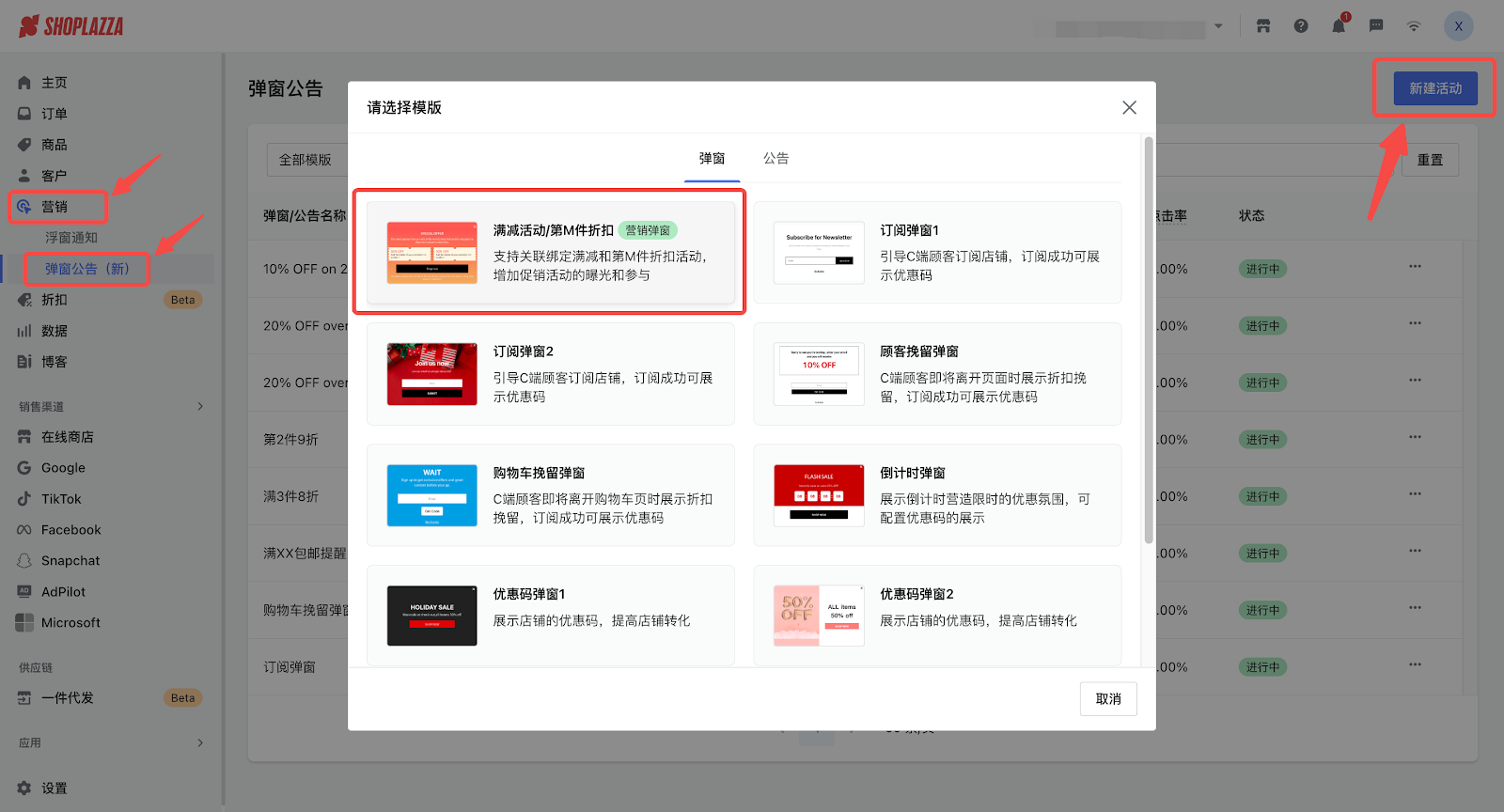Choose the 满减活动/第M件折扣 template
The width and height of the screenshot is (1504, 812).
(550, 253)
